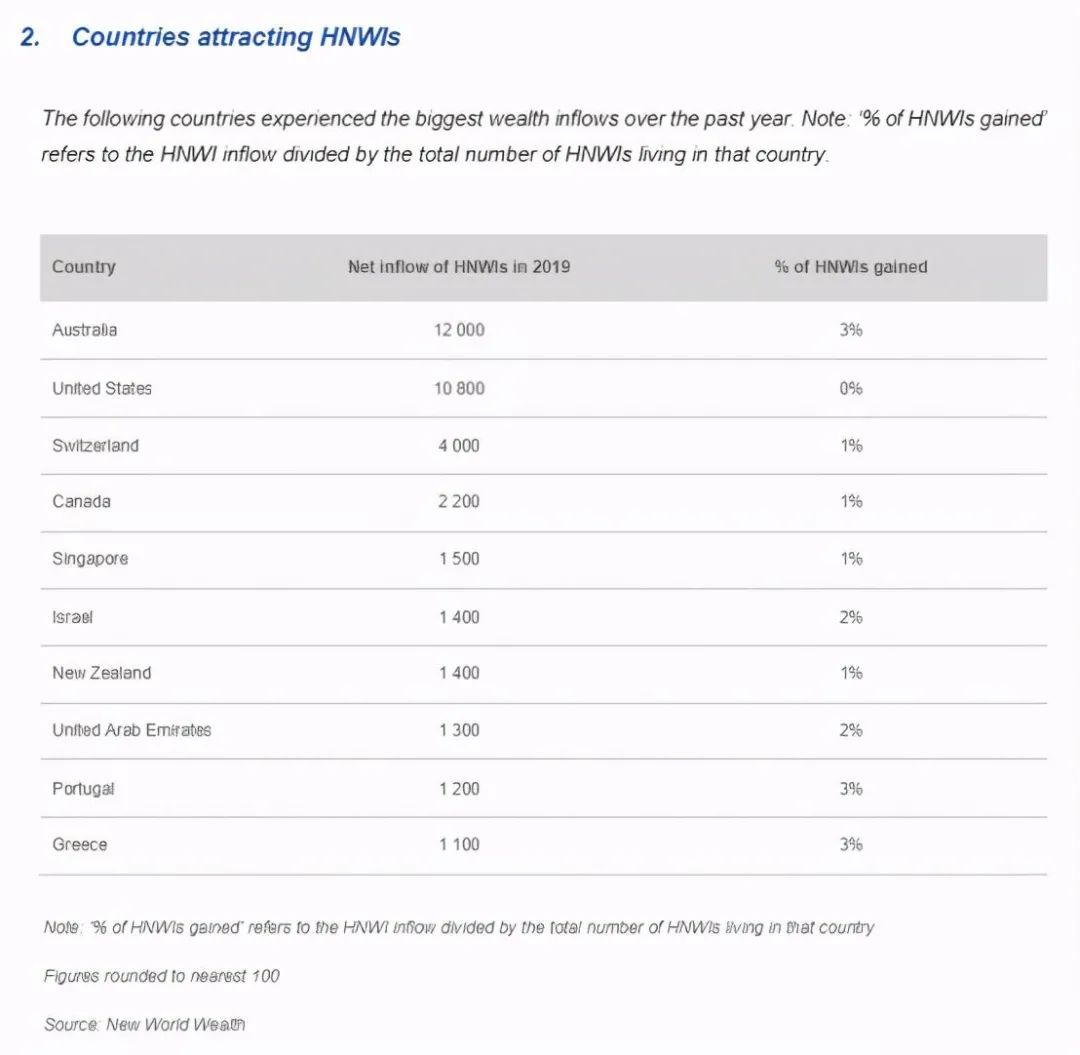Select New Zealand in the table
The height and width of the screenshot is (1055, 1080).
pyautogui.click(x=101, y=673)
